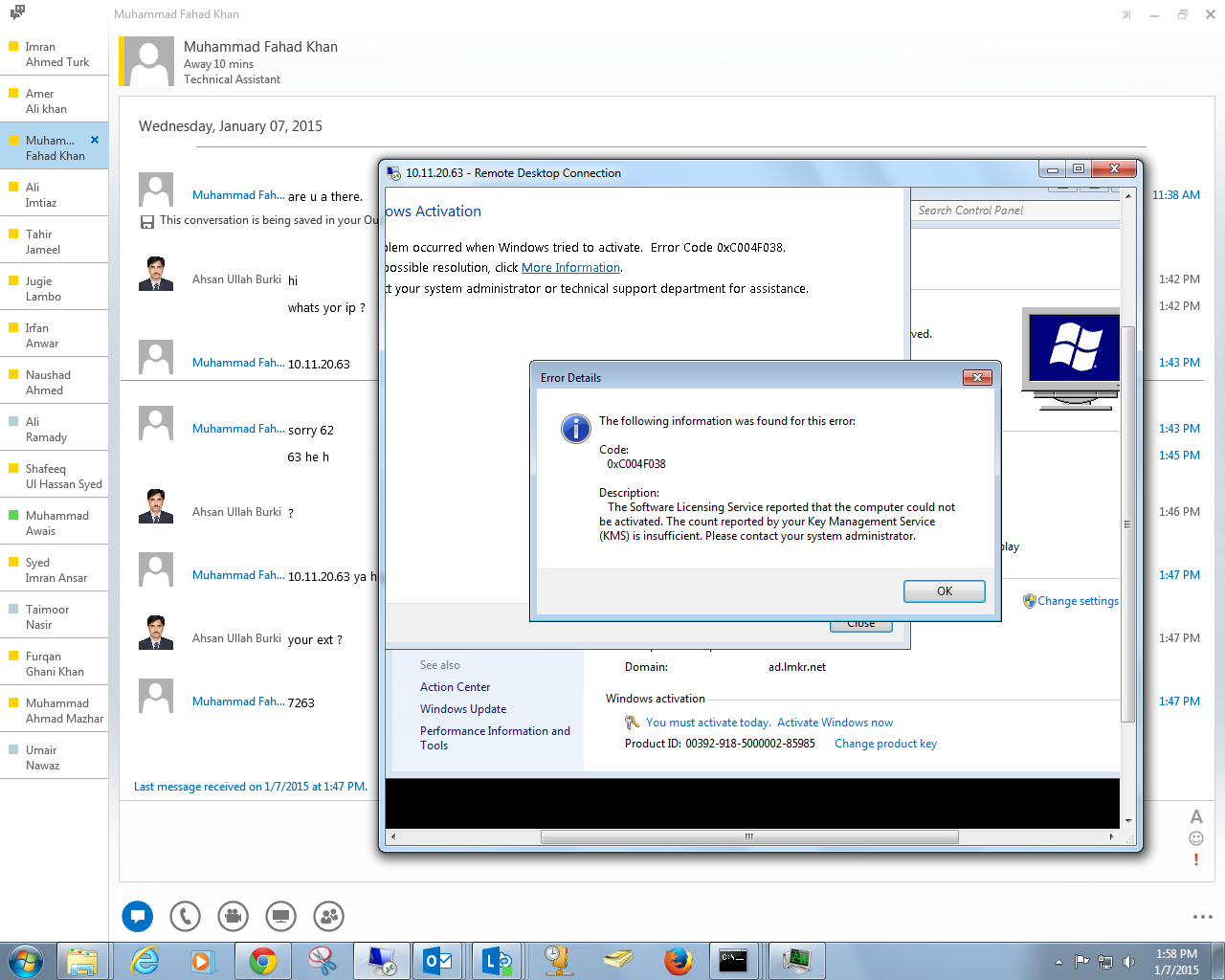1225x980 pixels.
Task: Show hidden system tray icons arrow
Action: (x=1058, y=962)
